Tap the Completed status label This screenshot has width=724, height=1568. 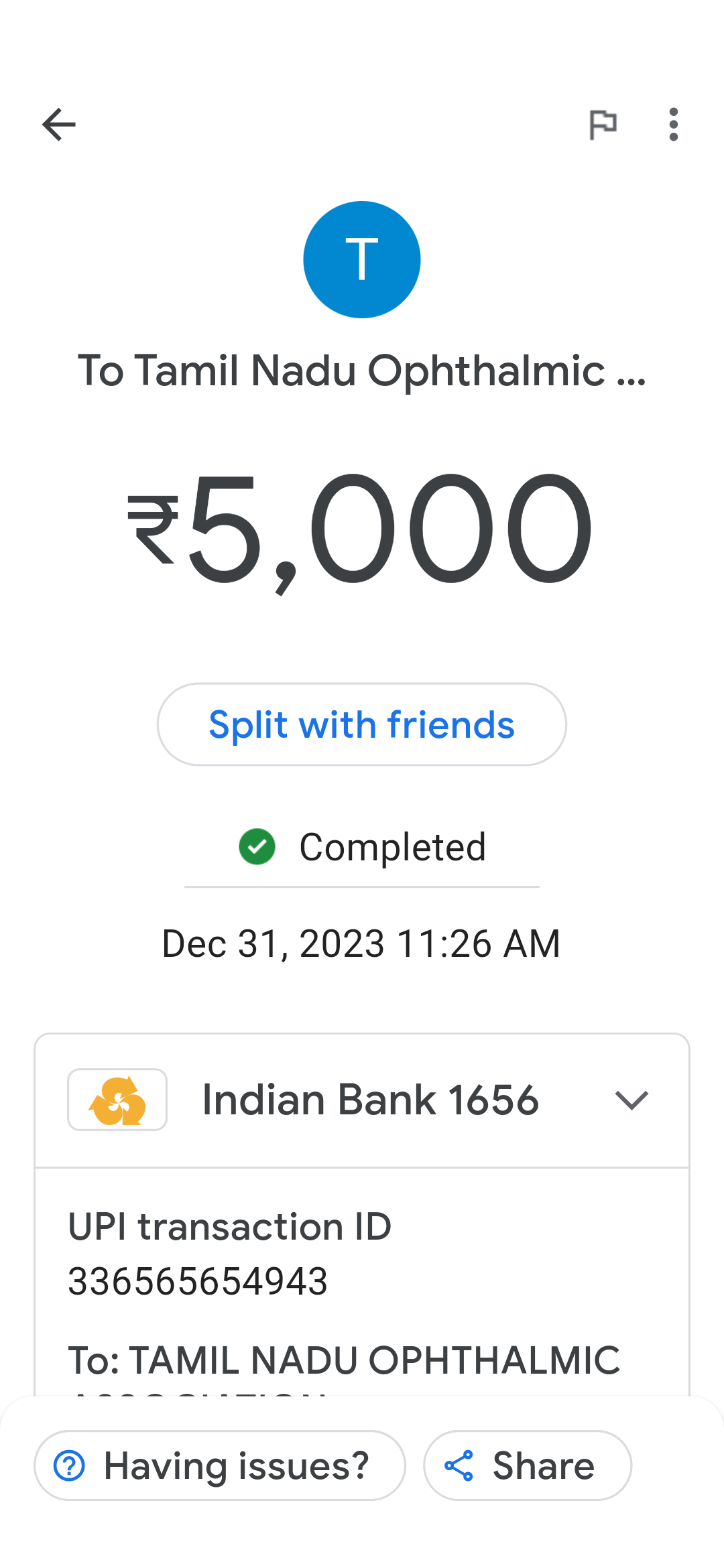point(392,847)
